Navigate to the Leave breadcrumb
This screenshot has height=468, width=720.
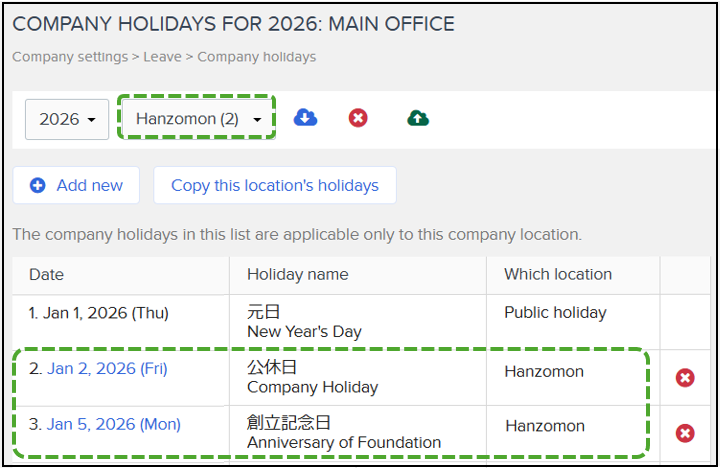pos(162,57)
